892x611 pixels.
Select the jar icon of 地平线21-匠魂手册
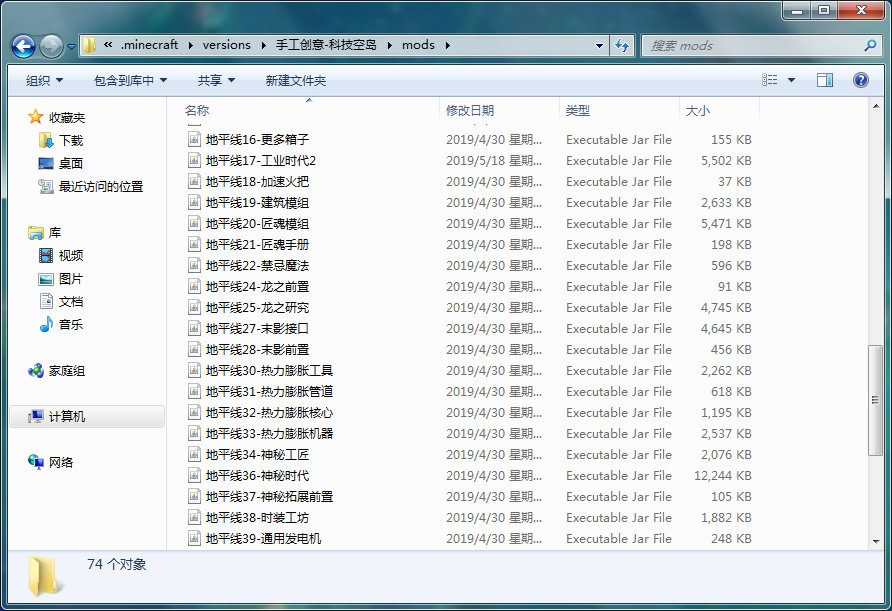pyautogui.click(x=194, y=245)
